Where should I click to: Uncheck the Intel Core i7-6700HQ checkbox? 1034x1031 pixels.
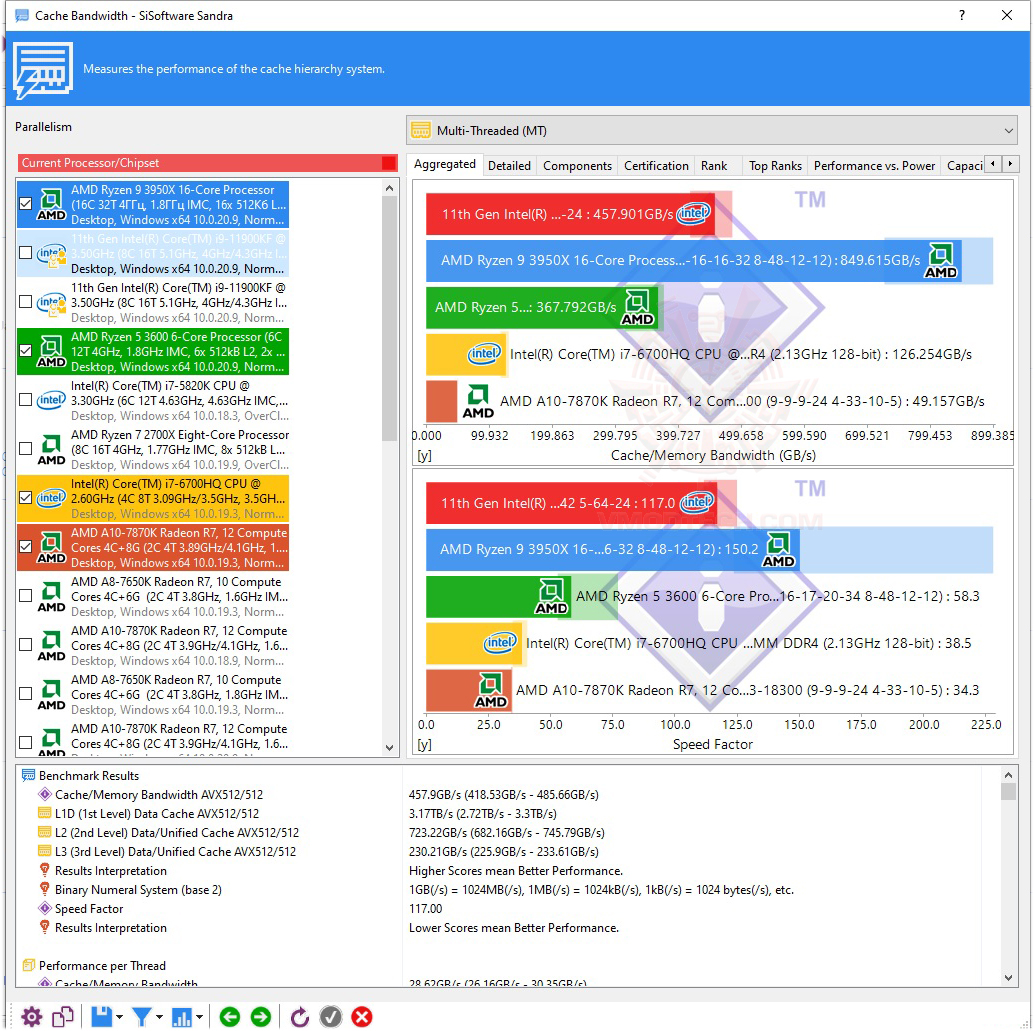click(26, 498)
